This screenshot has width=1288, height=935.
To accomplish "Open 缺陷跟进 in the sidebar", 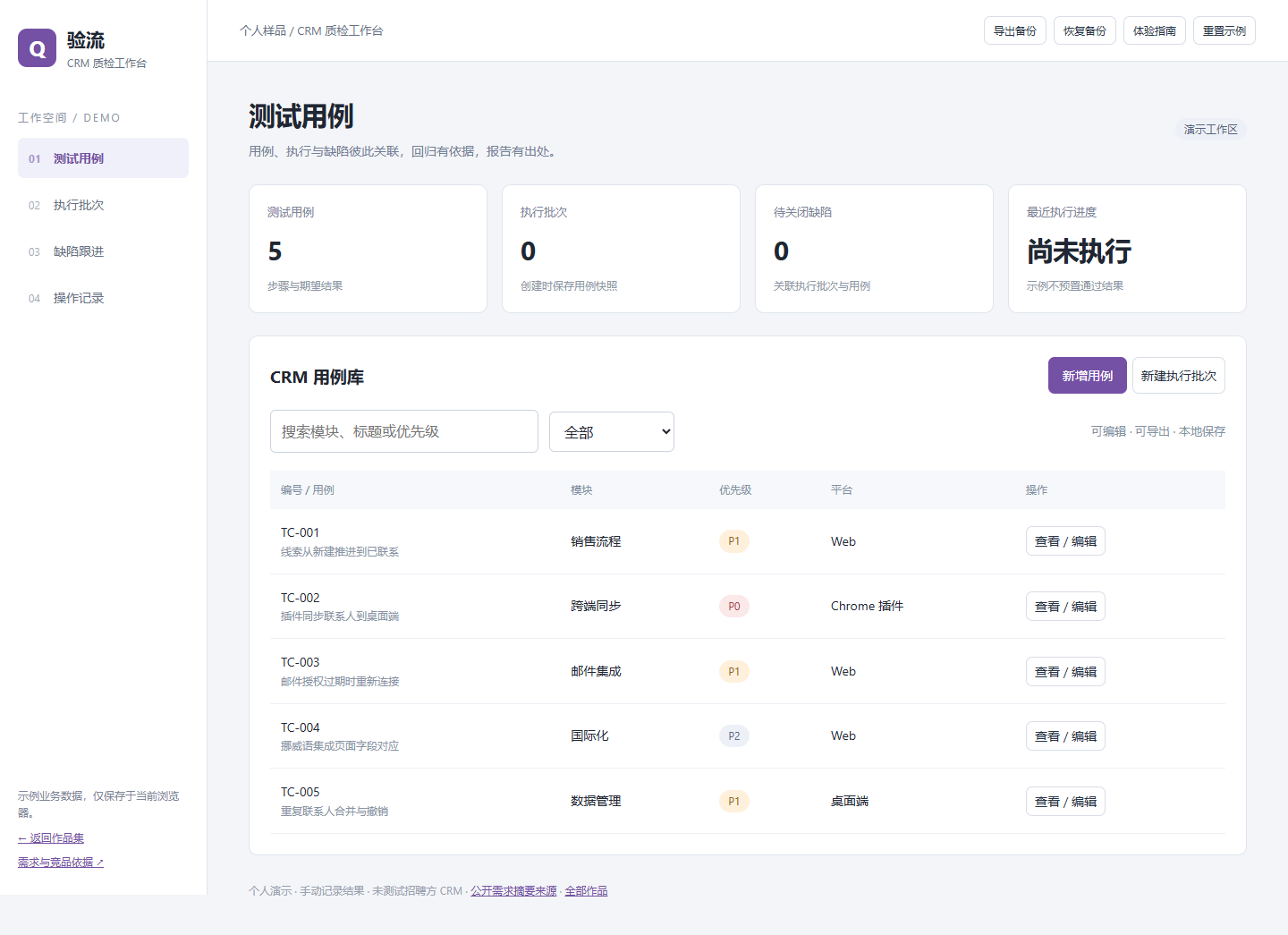I will 103,251.
